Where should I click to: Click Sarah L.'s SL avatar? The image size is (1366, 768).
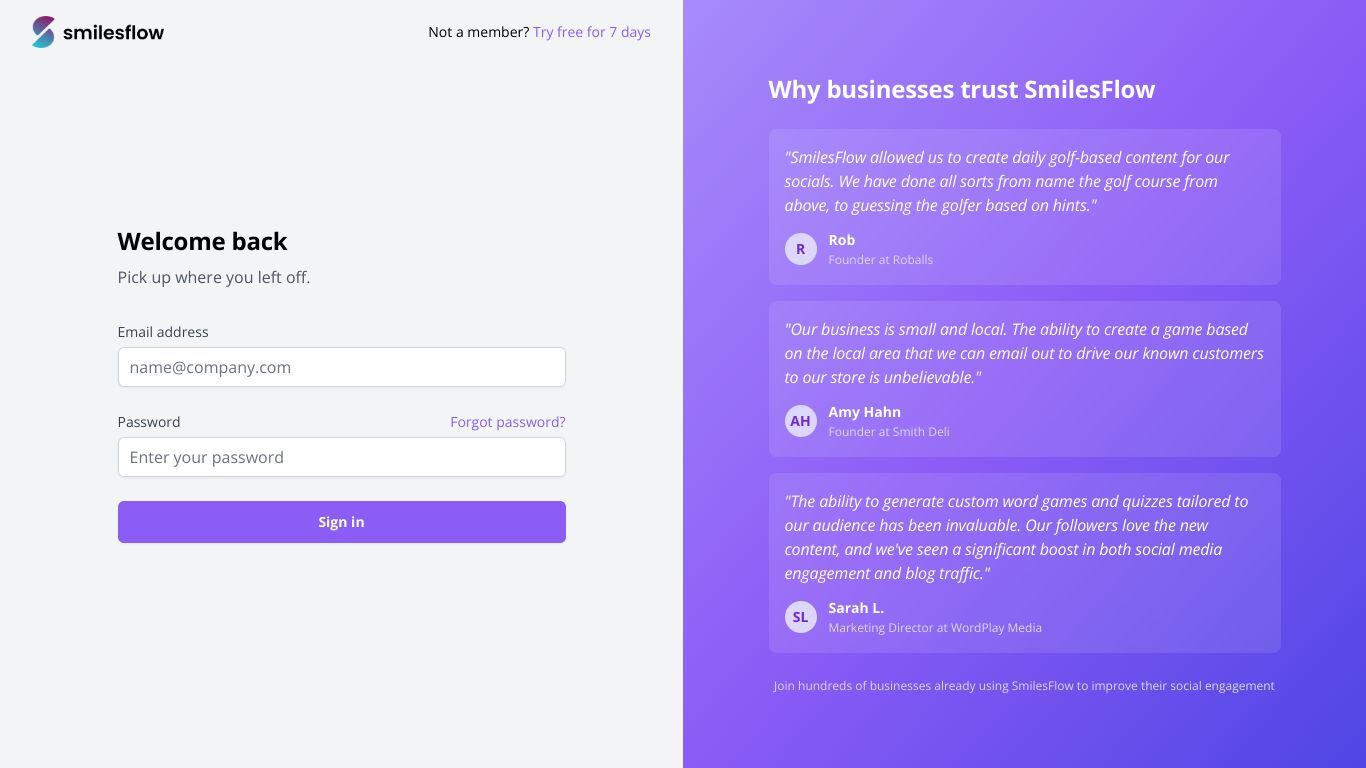click(800, 617)
